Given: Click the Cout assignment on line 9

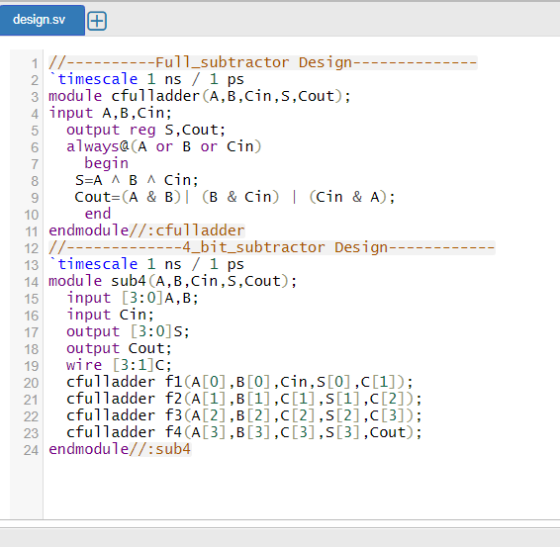Looking at the screenshot, I should [x=235, y=197].
